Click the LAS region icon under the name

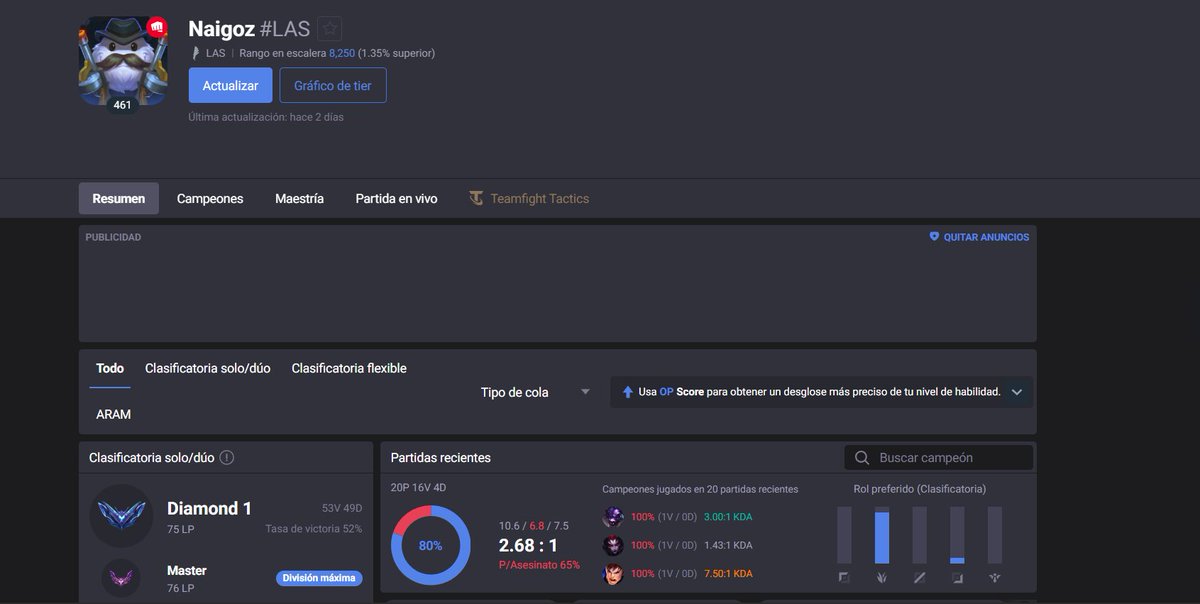click(x=196, y=53)
